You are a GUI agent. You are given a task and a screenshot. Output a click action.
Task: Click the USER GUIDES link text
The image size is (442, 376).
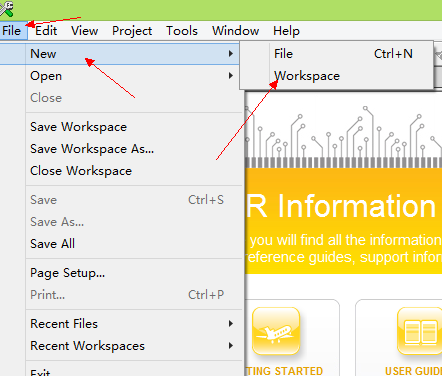point(413,371)
